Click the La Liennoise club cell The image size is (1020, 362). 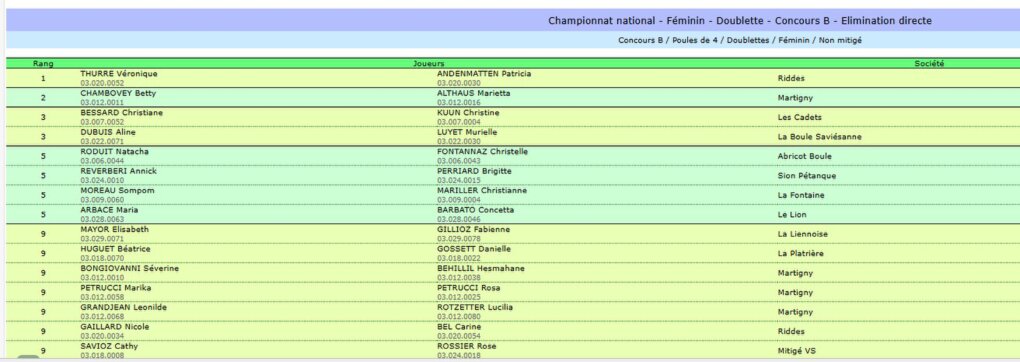pos(803,234)
